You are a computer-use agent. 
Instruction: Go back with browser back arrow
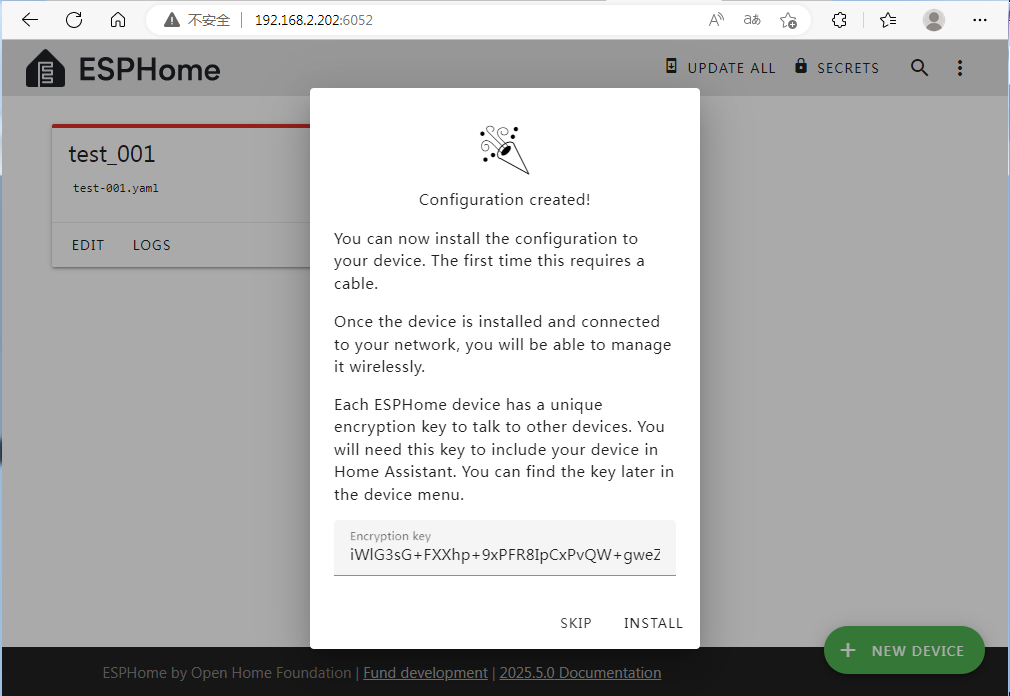30,20
